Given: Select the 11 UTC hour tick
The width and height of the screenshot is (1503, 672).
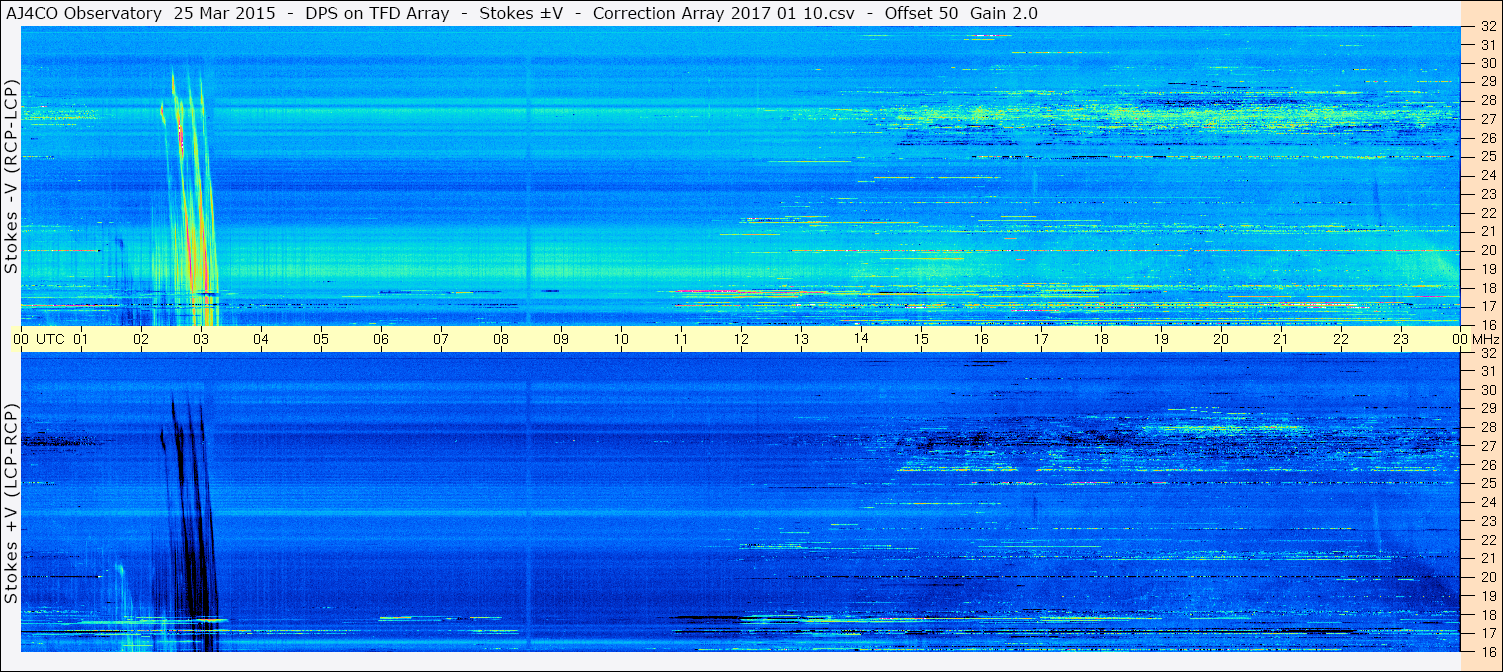Looking at the screenshot, I should click(x=681, y=339).
